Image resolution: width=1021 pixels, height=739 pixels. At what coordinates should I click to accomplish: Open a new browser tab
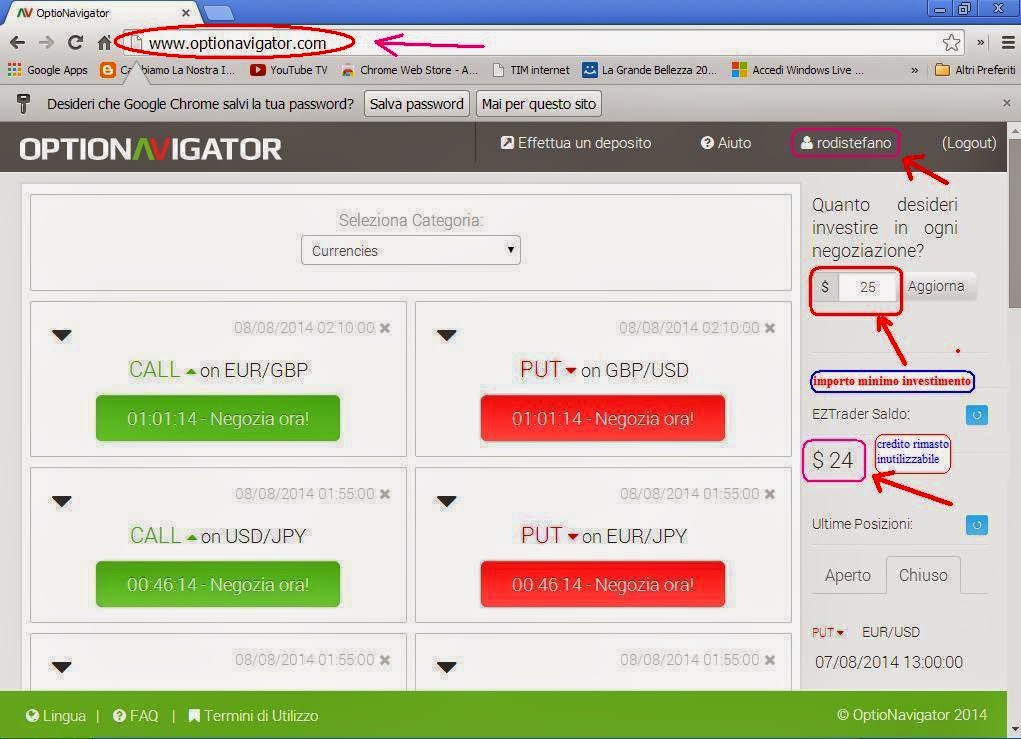(x=219, y=12)
